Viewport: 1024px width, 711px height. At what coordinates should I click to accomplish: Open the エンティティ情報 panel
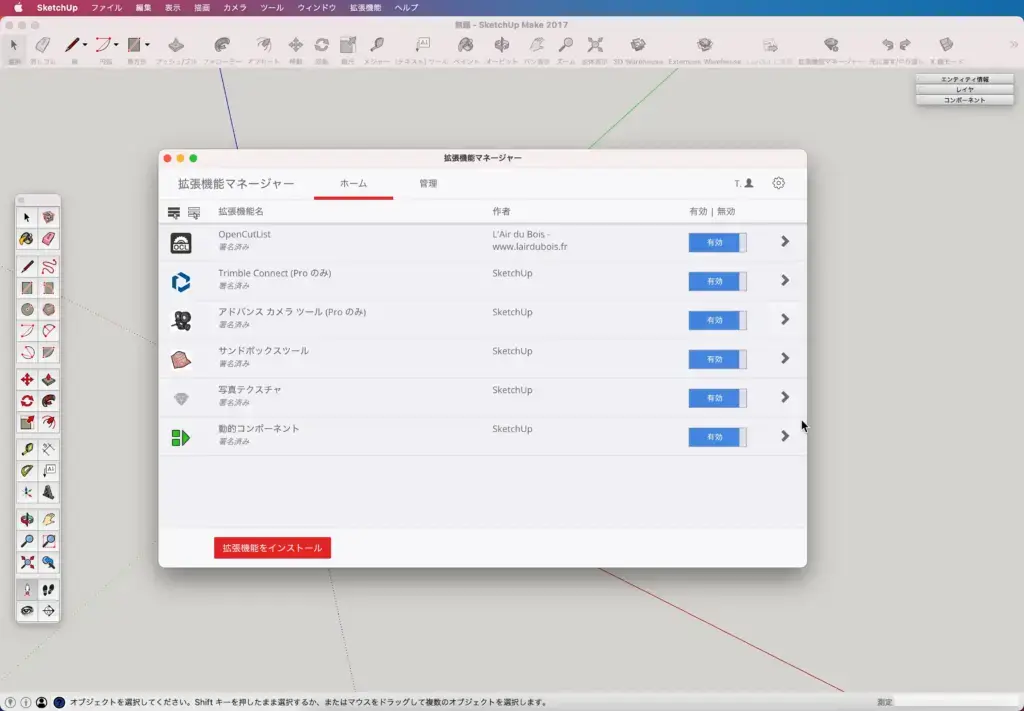pos(965,79)
